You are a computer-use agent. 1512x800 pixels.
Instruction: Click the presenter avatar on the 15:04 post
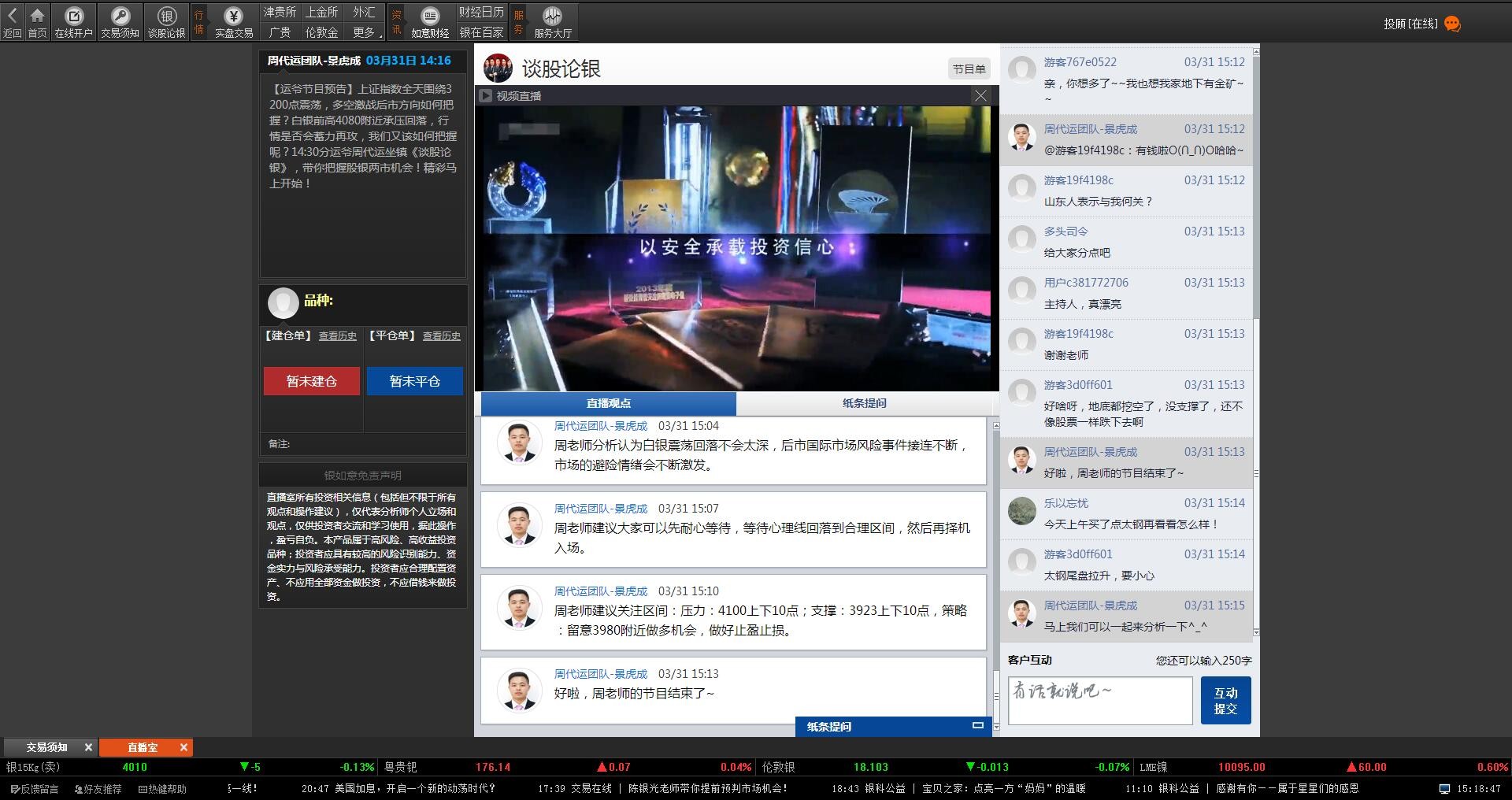point(519,443)
